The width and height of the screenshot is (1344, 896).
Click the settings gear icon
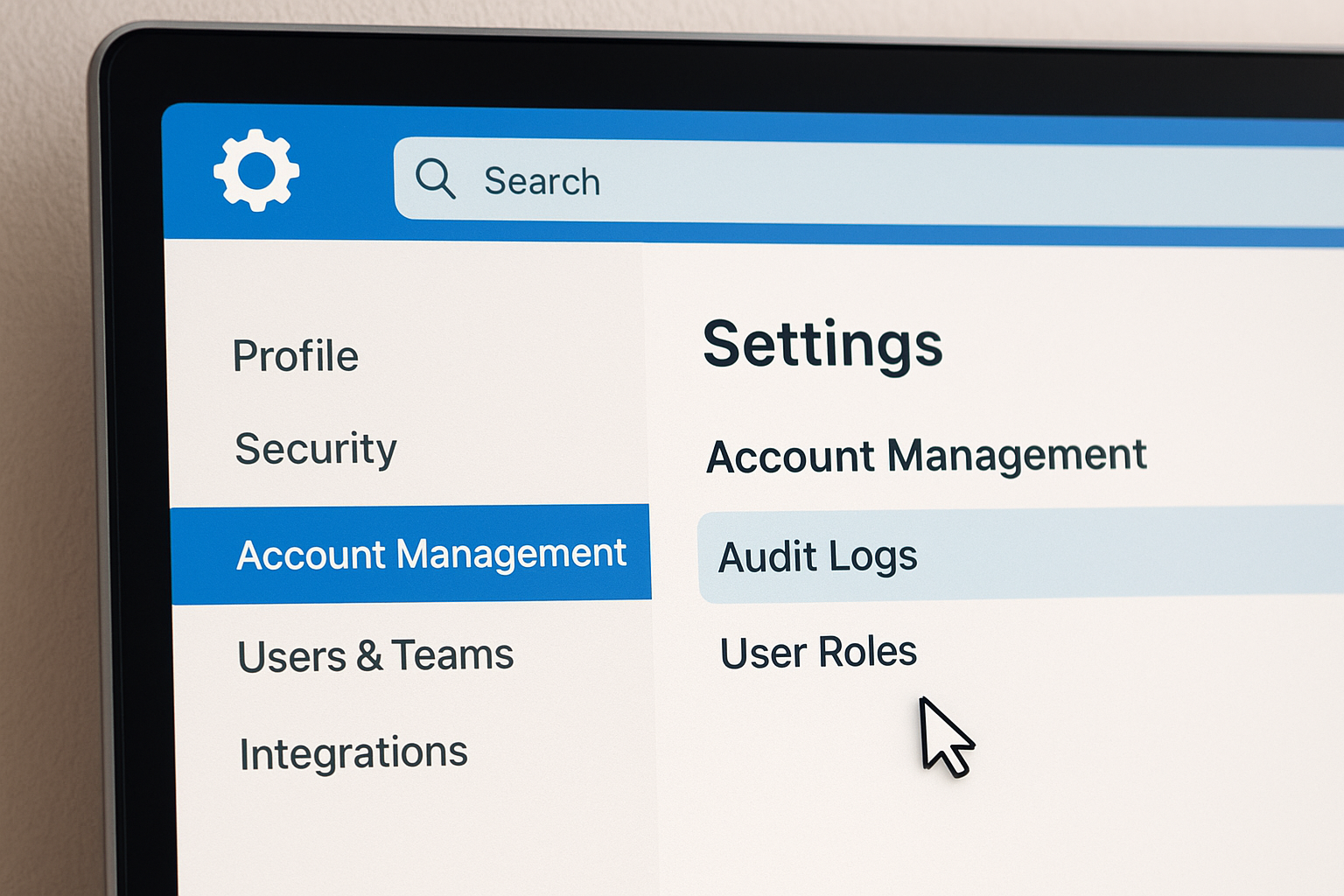coord(256,171)
